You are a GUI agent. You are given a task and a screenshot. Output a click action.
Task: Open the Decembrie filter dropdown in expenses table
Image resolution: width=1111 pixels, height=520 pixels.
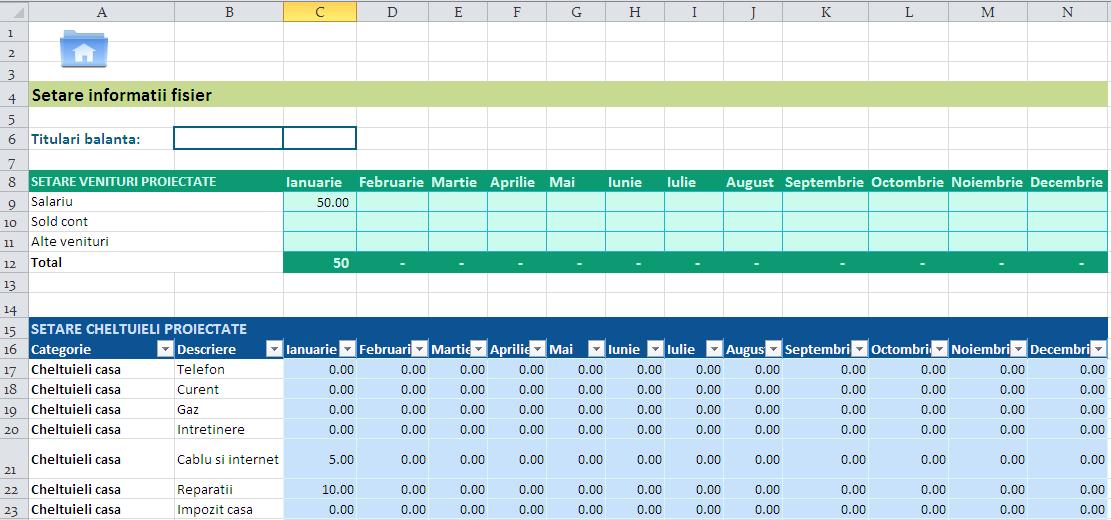point(1099,349)
